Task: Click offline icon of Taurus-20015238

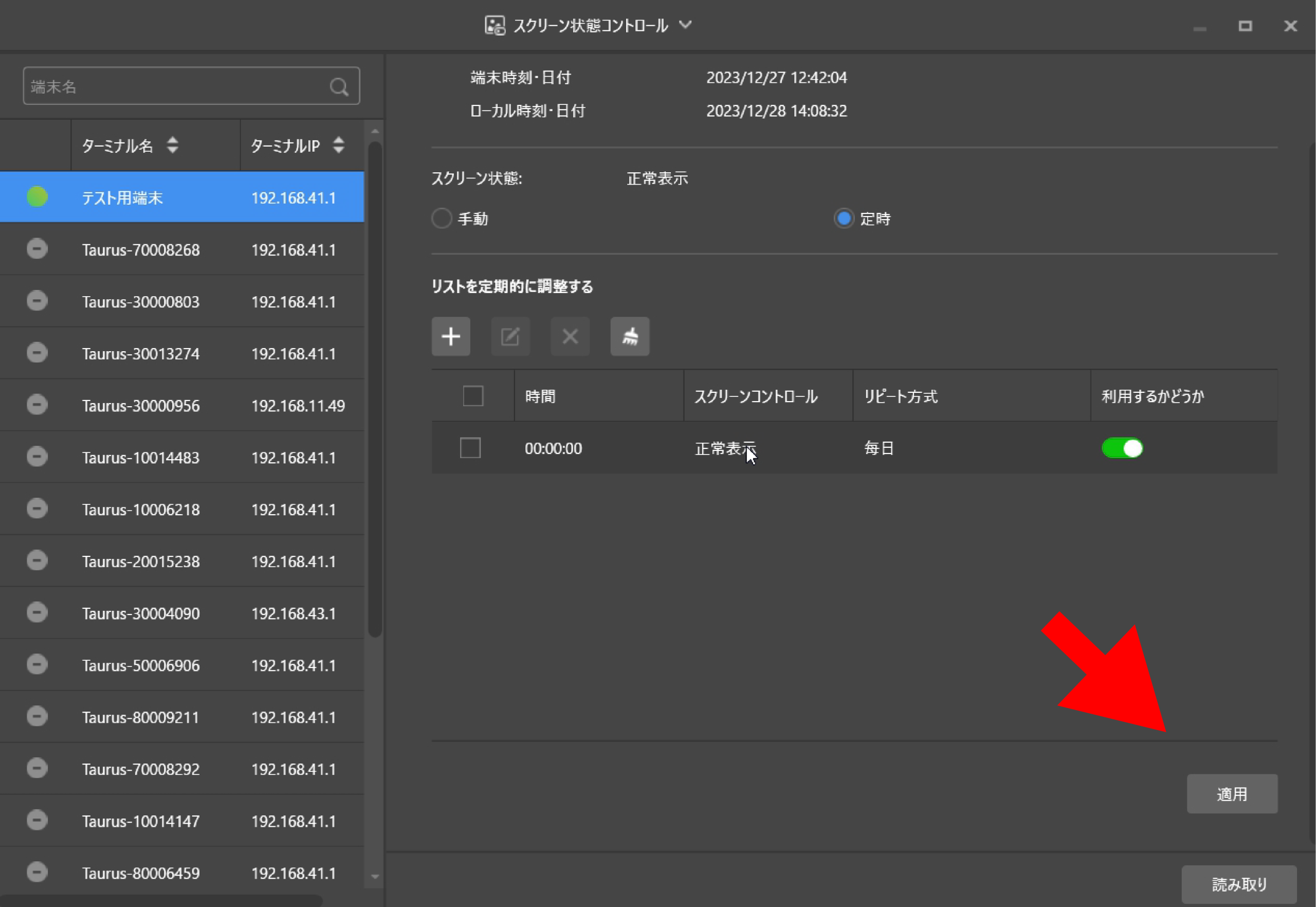Action: pyautogui.click(x=37, y=560)
